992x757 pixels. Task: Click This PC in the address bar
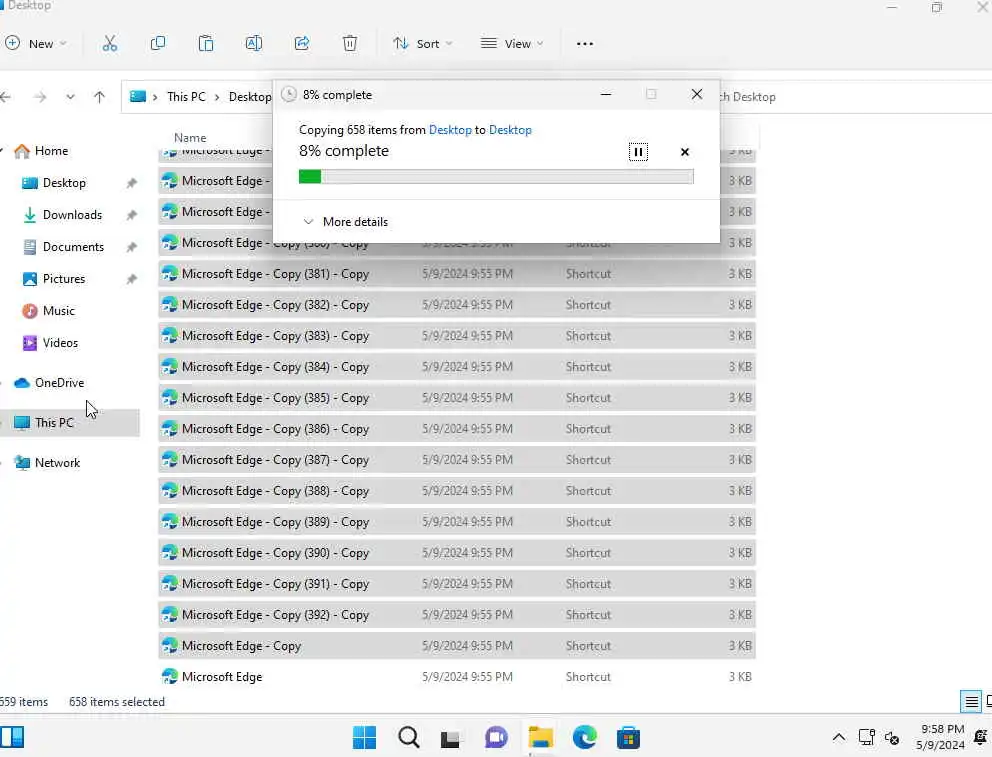click(186, 97)
